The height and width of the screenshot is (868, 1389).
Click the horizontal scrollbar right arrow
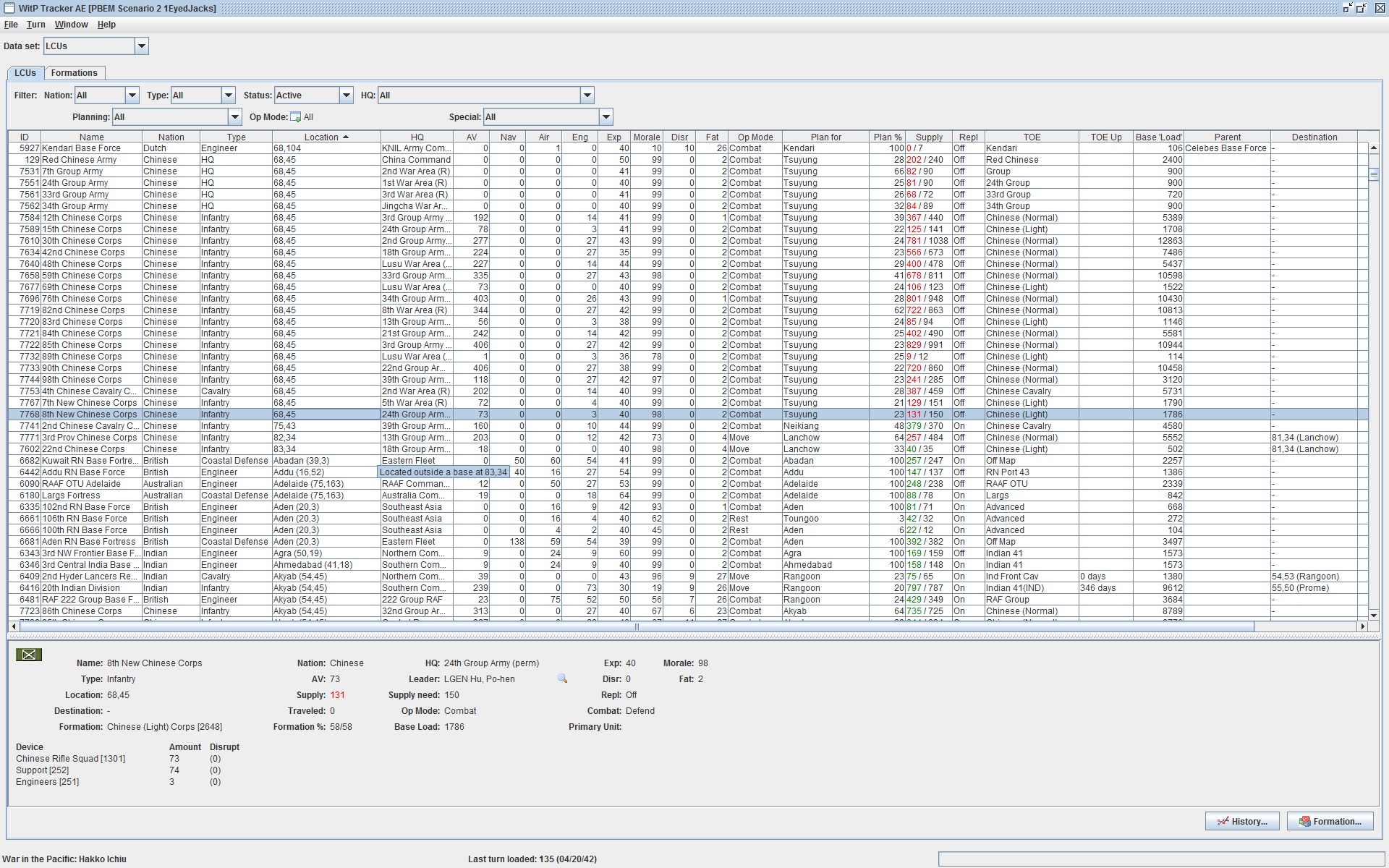click(x=1363, y=626)
